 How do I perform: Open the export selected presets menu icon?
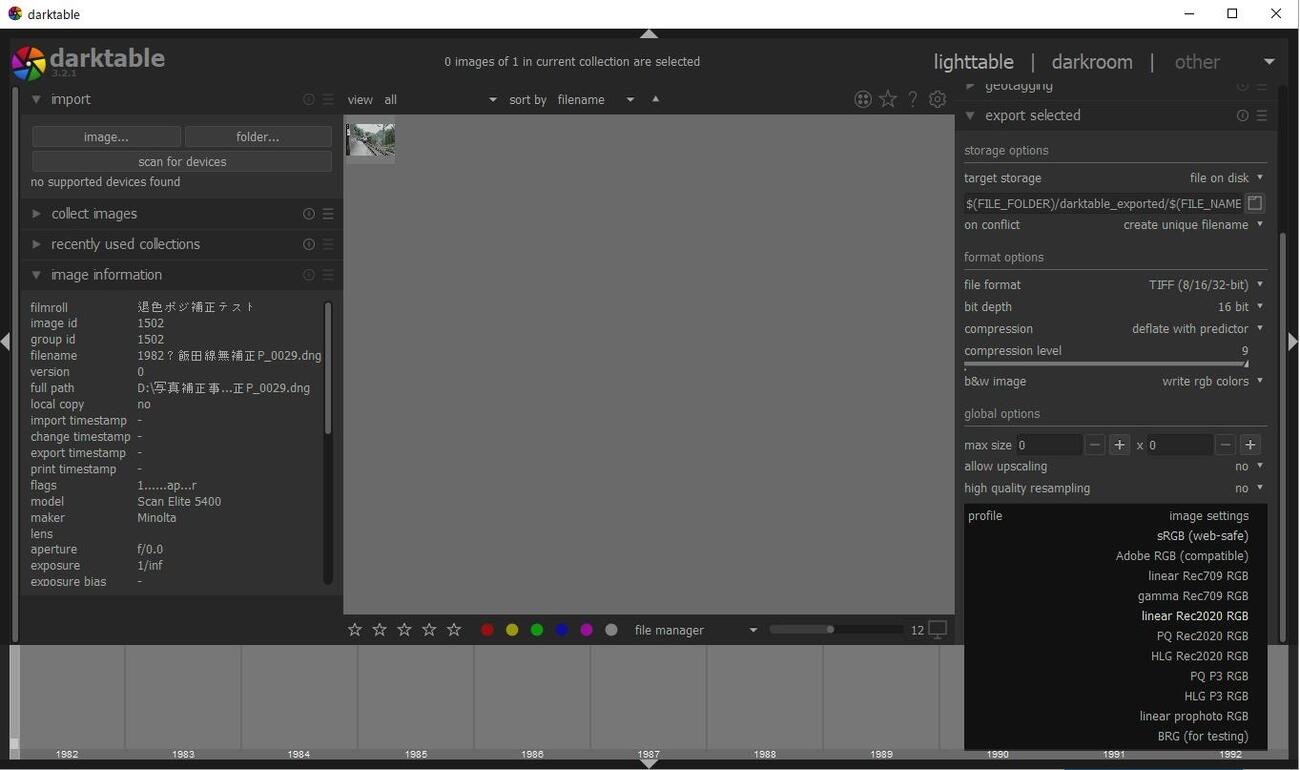tap(1262, 116)
